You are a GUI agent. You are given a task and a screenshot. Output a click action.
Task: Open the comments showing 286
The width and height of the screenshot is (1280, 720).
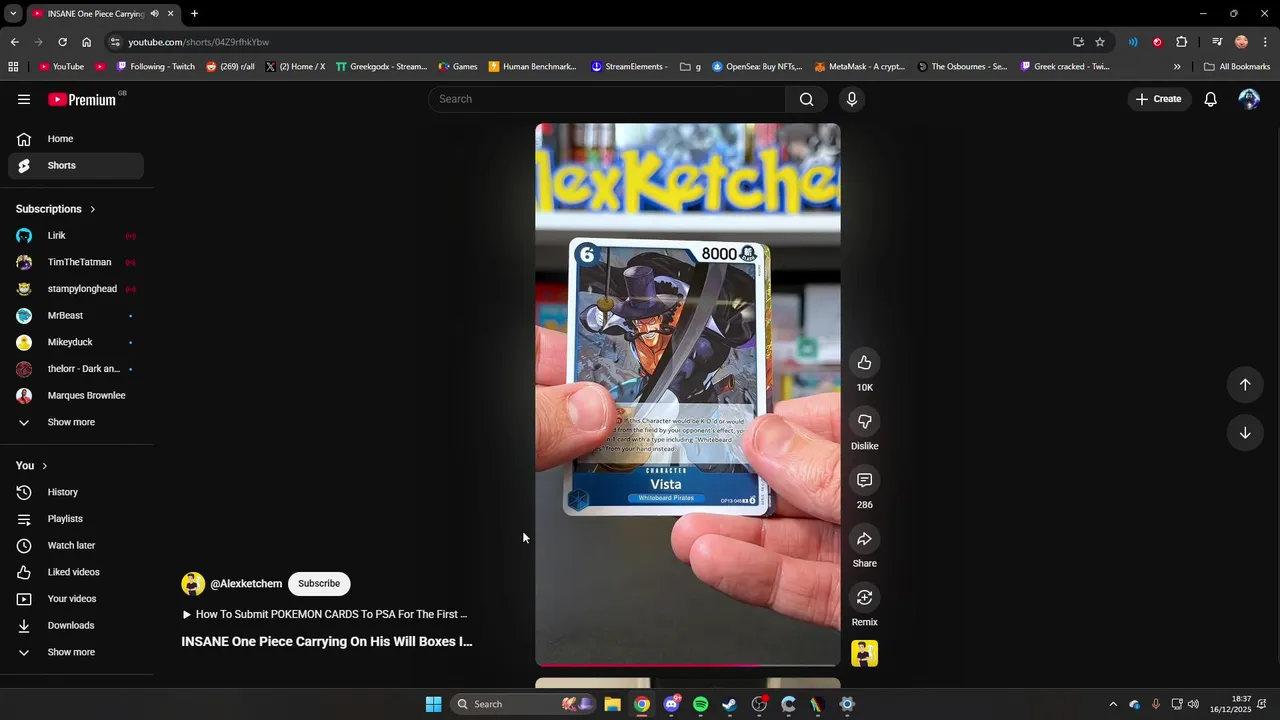[x=865, y=480]
